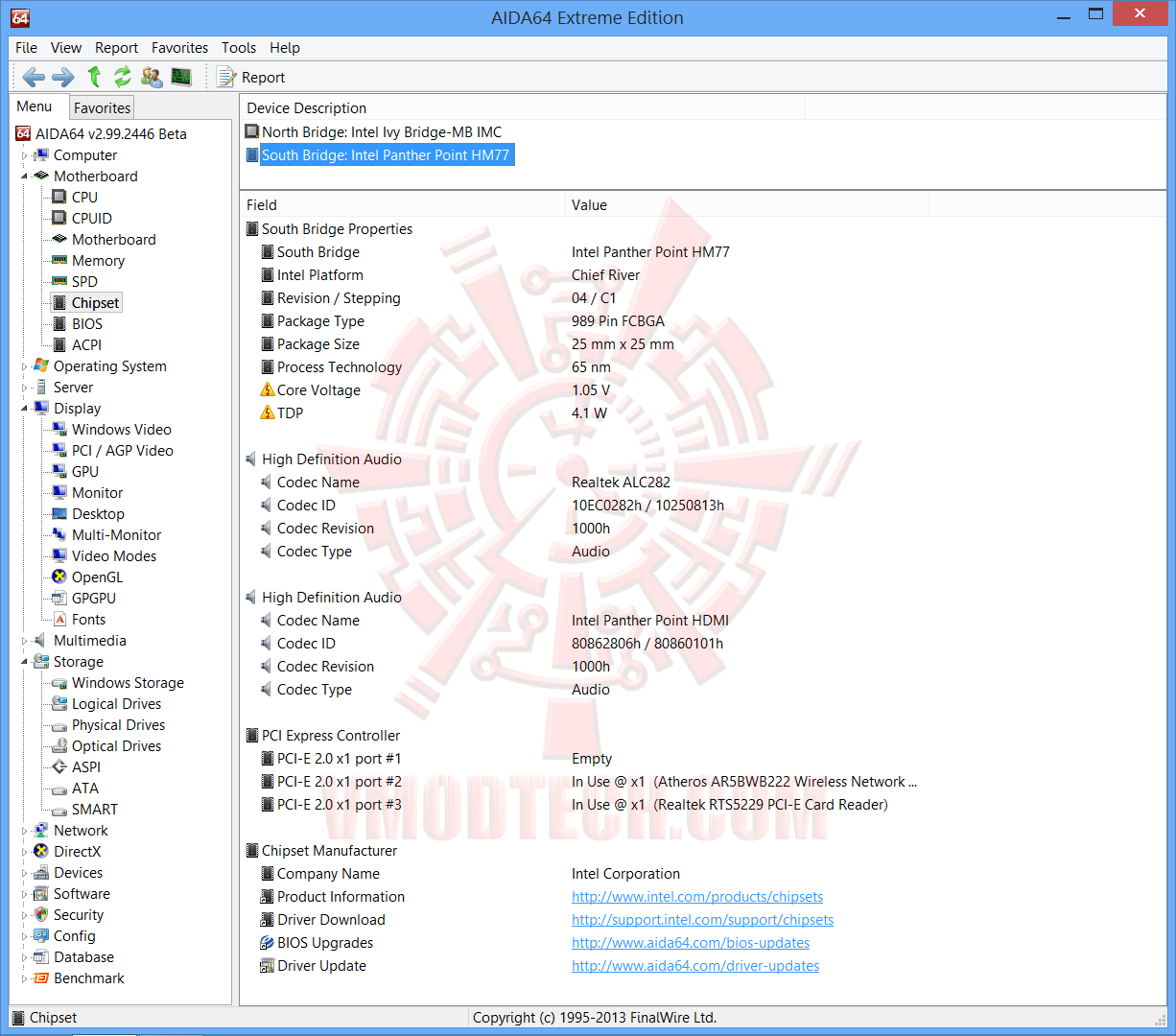Viewport: 1176px width, 1036px height.
Task: Select the GPGPU icon in tree
Action: point(59,598)
